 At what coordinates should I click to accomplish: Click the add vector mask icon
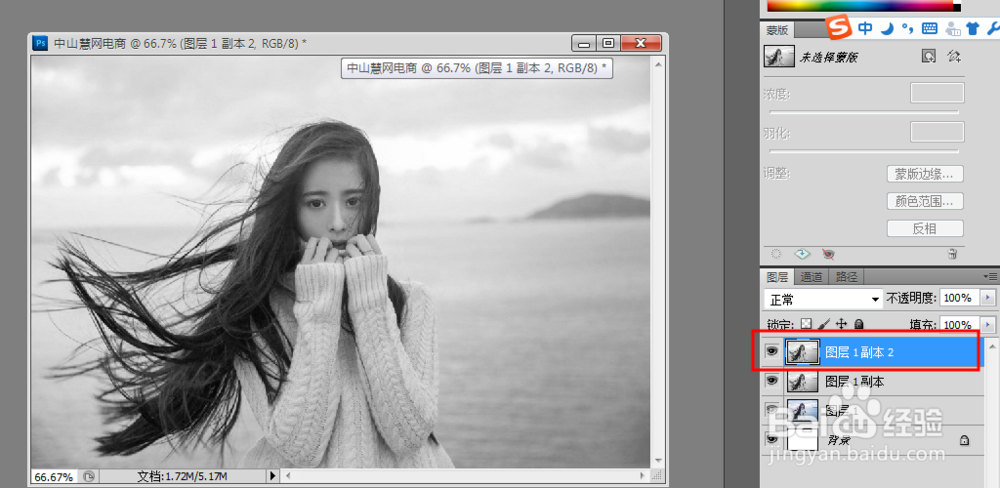point(954,56)
